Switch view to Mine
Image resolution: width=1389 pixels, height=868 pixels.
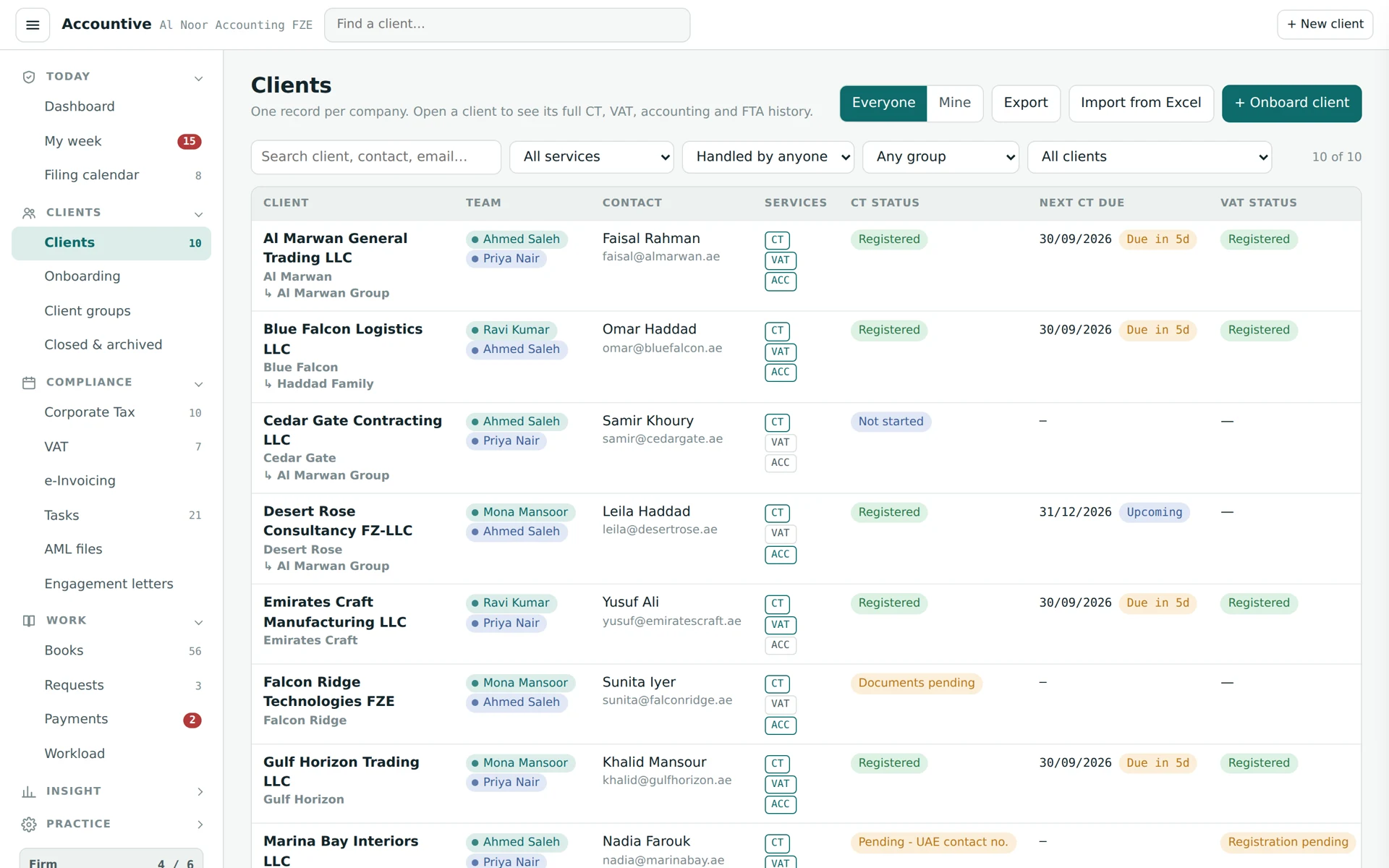tap(954, 103)
